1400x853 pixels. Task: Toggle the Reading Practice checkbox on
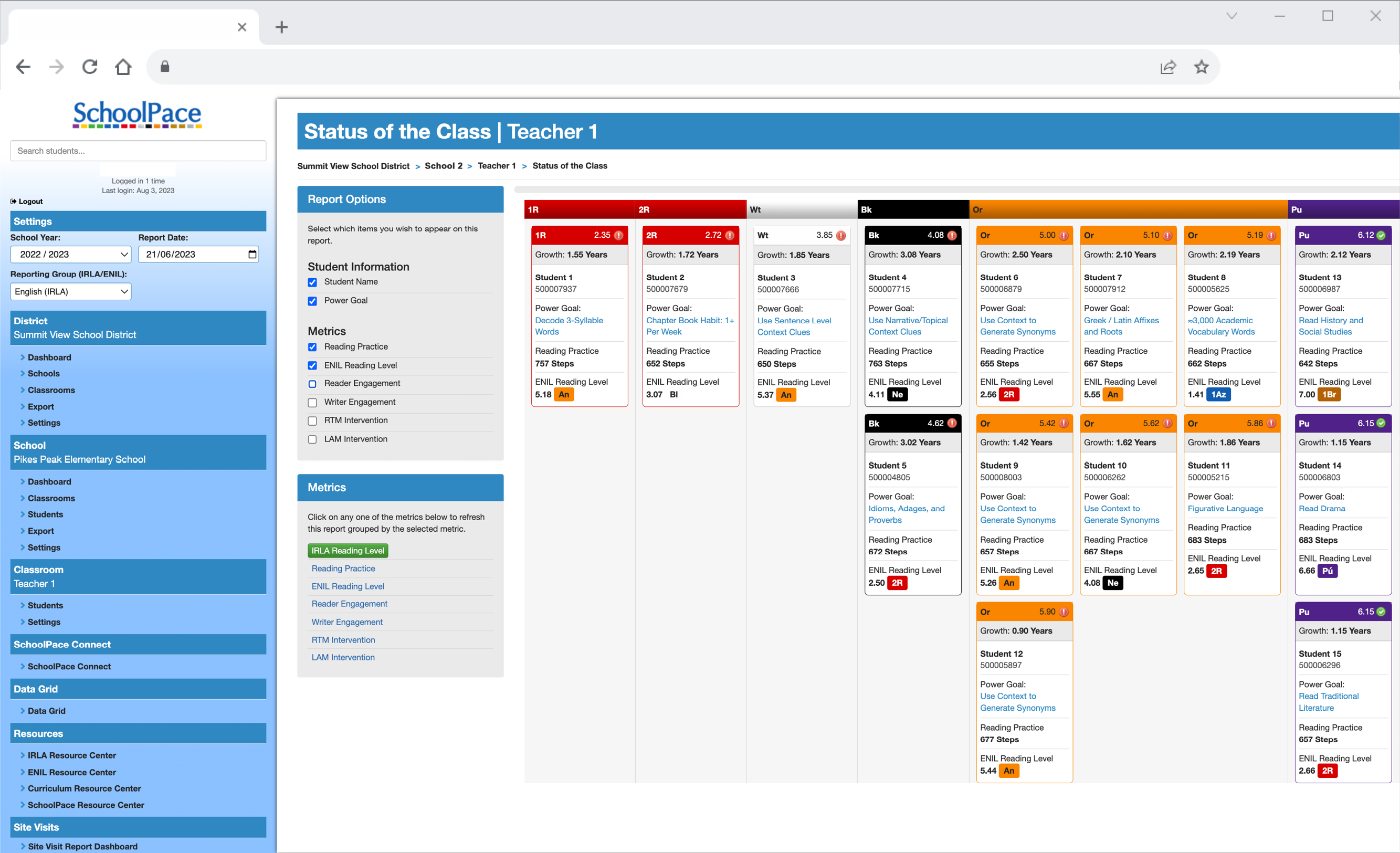coord(313,347)
